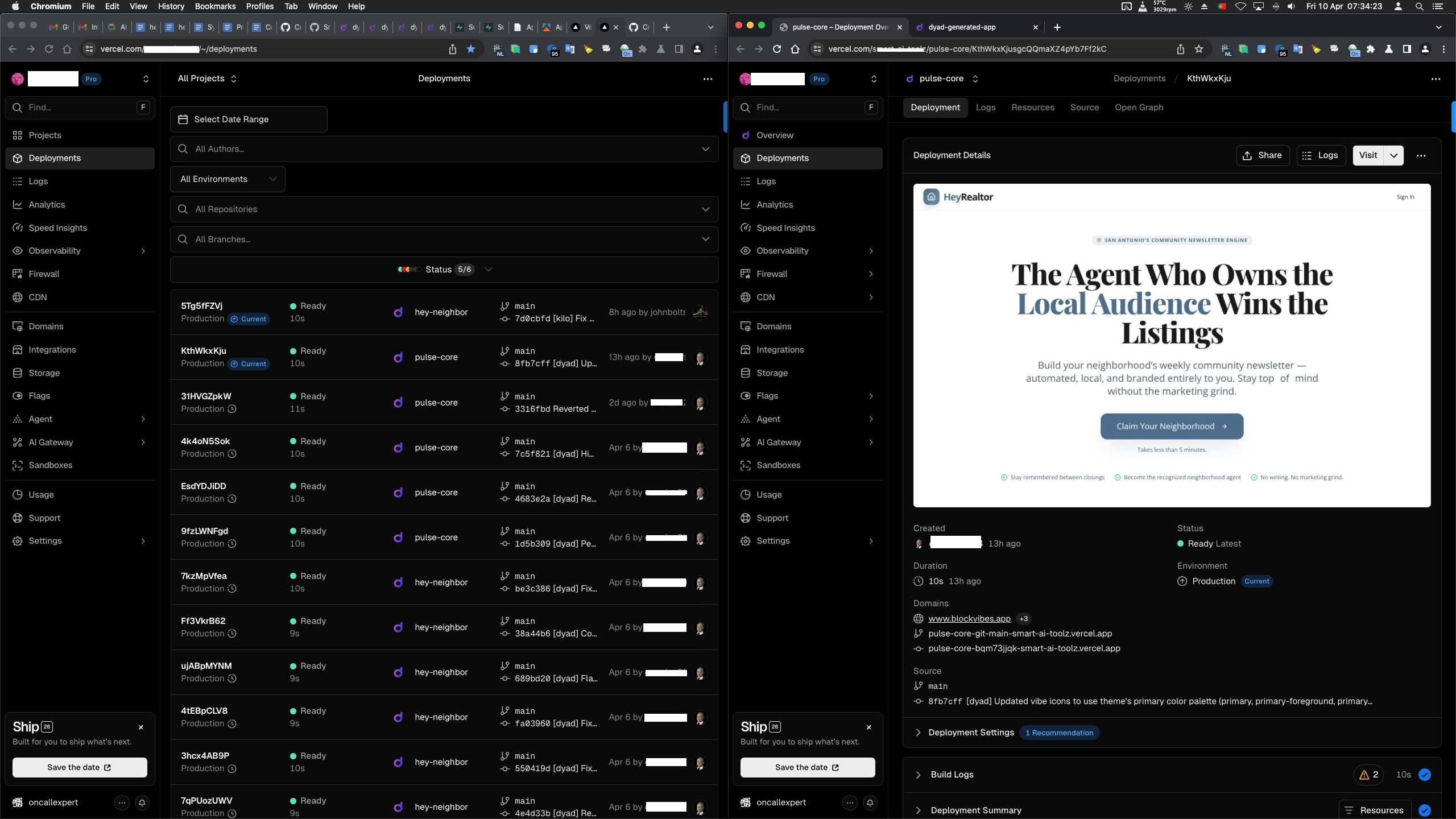The width and height of the screenshot is (1456, 819).
Task: Reload page in right browser window
Action: [x=777, y=49]
